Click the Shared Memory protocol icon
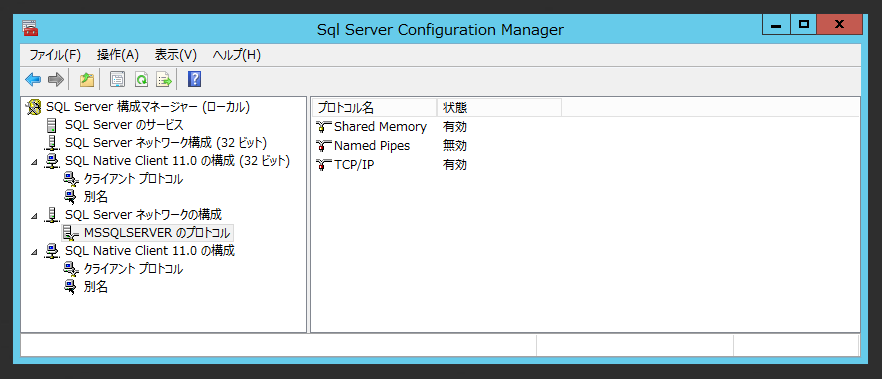882x379 pixels. [323, 127]
